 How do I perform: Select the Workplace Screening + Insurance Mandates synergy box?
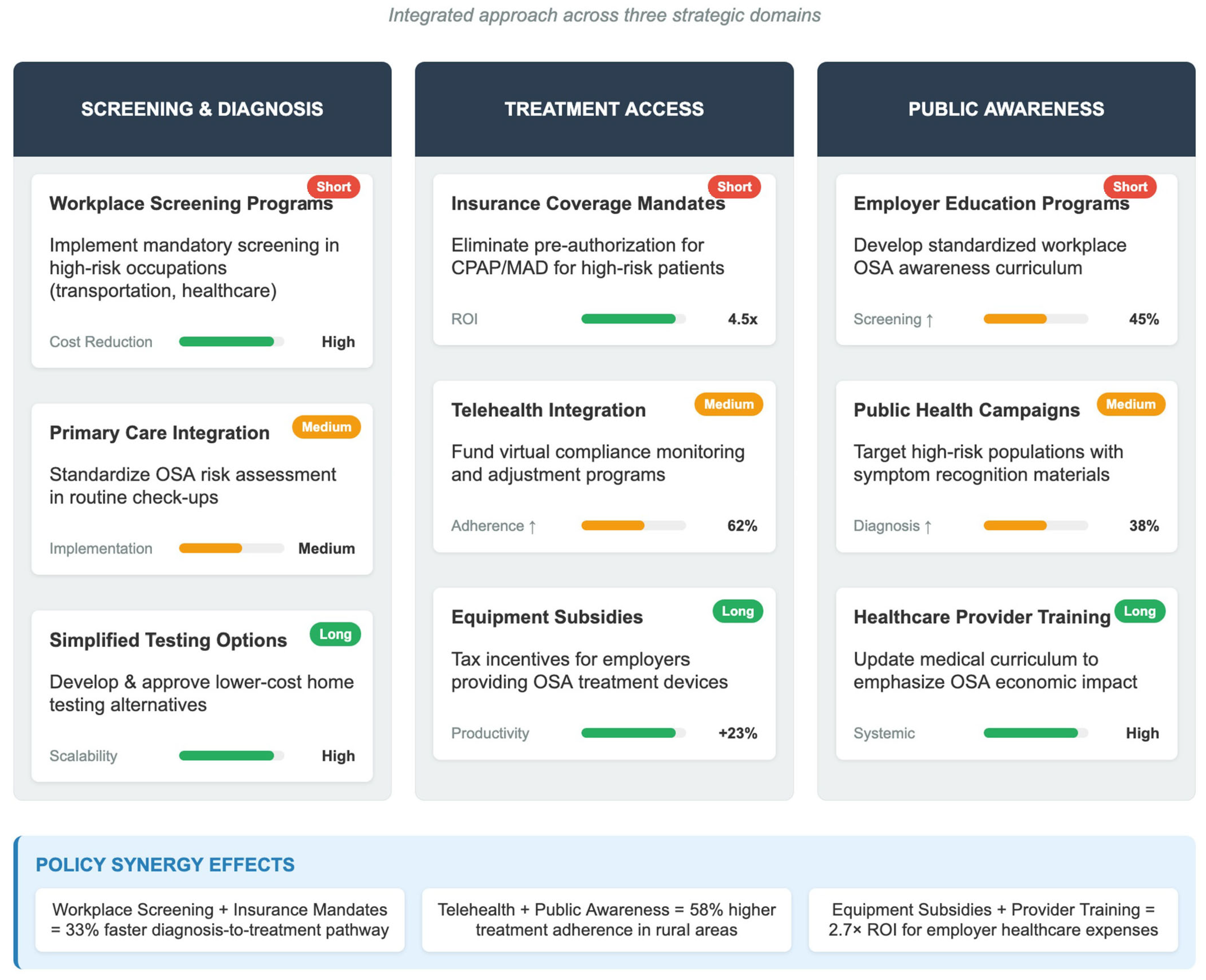220,920
